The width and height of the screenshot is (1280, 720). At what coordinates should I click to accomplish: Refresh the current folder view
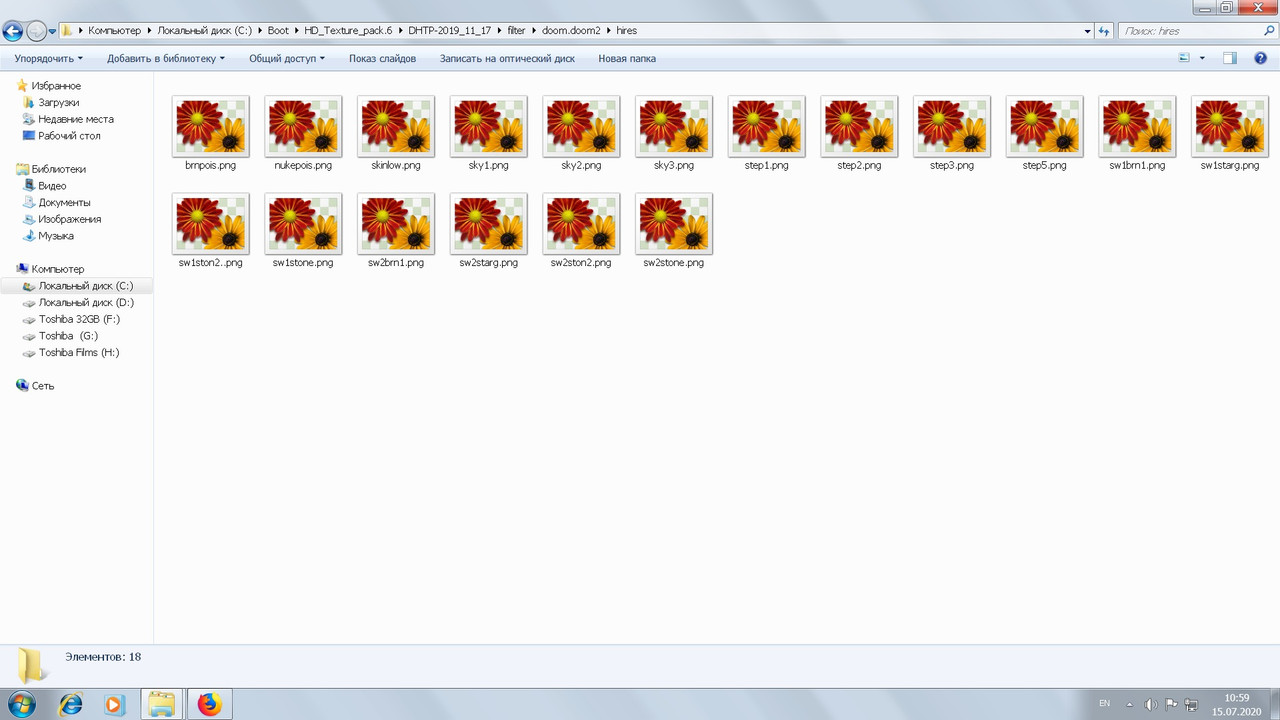tap(1104, 31)
